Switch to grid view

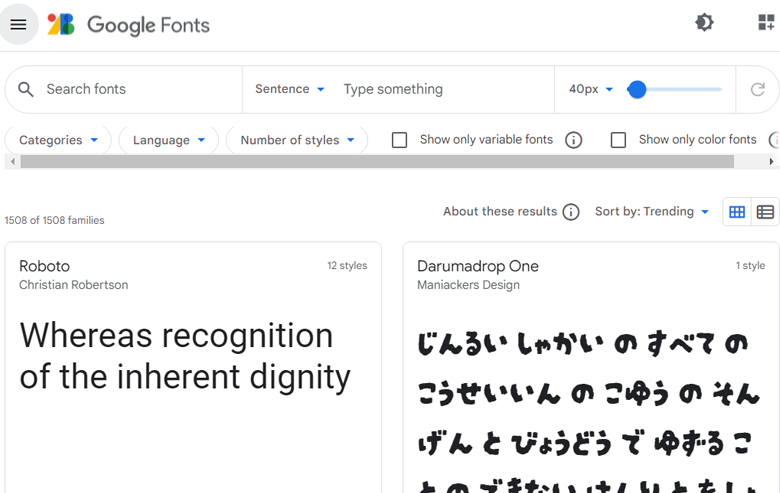[737, 212]
